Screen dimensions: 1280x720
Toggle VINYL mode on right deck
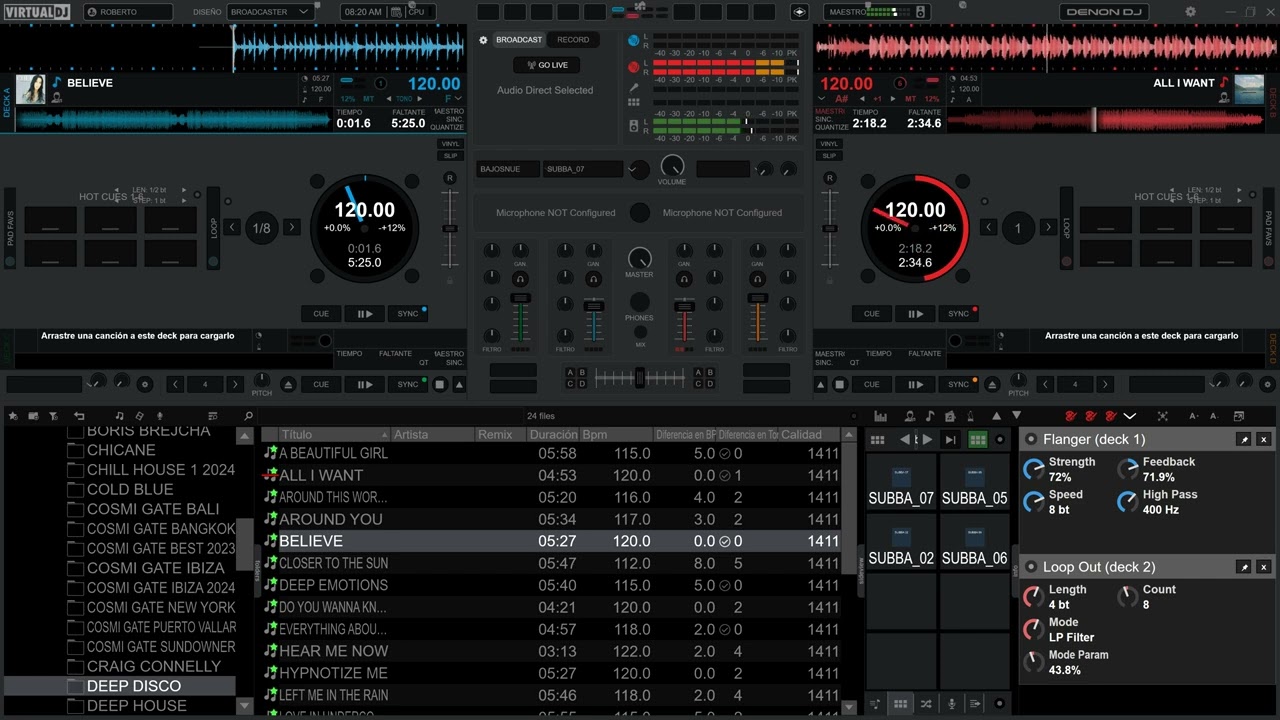click(829, 144)
